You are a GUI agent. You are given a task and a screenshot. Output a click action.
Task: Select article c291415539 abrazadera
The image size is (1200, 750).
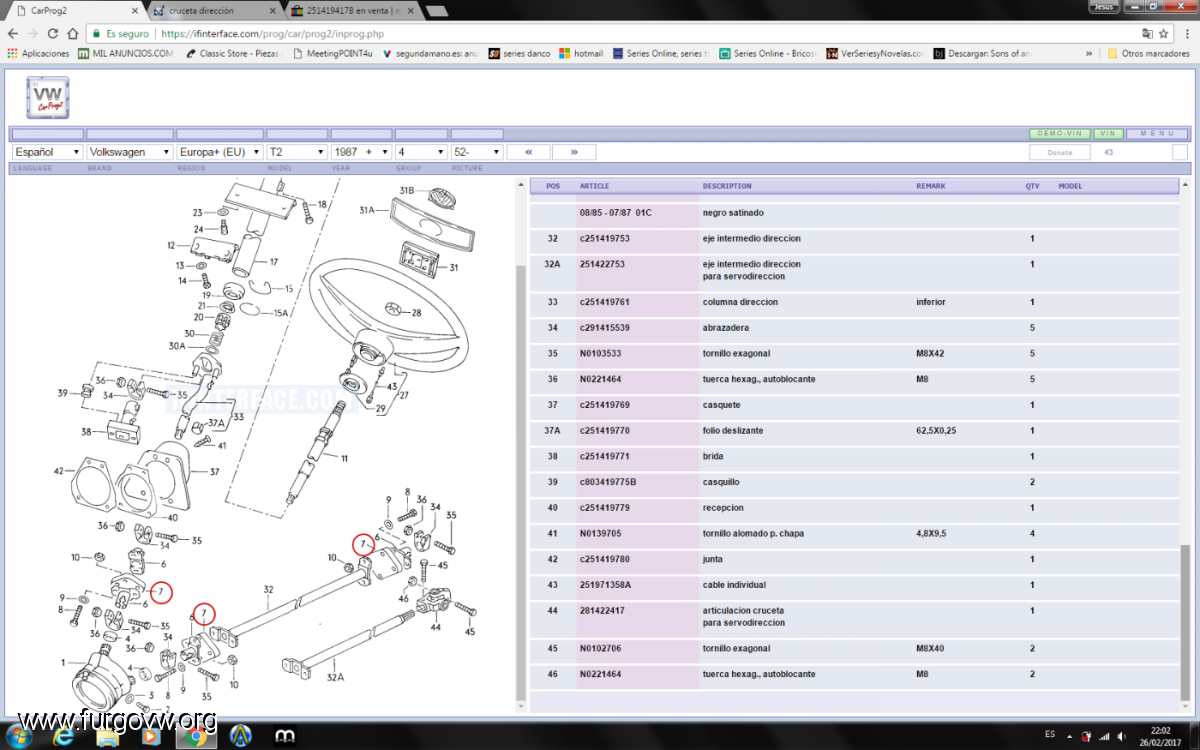click(604, 328)
